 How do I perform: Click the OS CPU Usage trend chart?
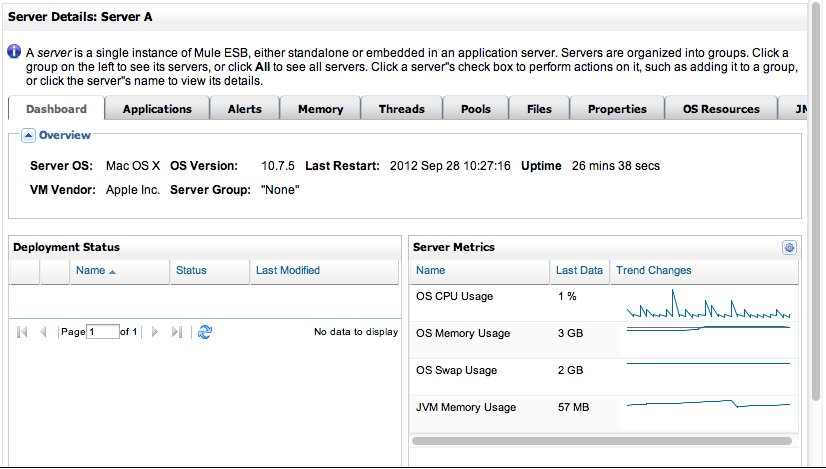[708, 304]
